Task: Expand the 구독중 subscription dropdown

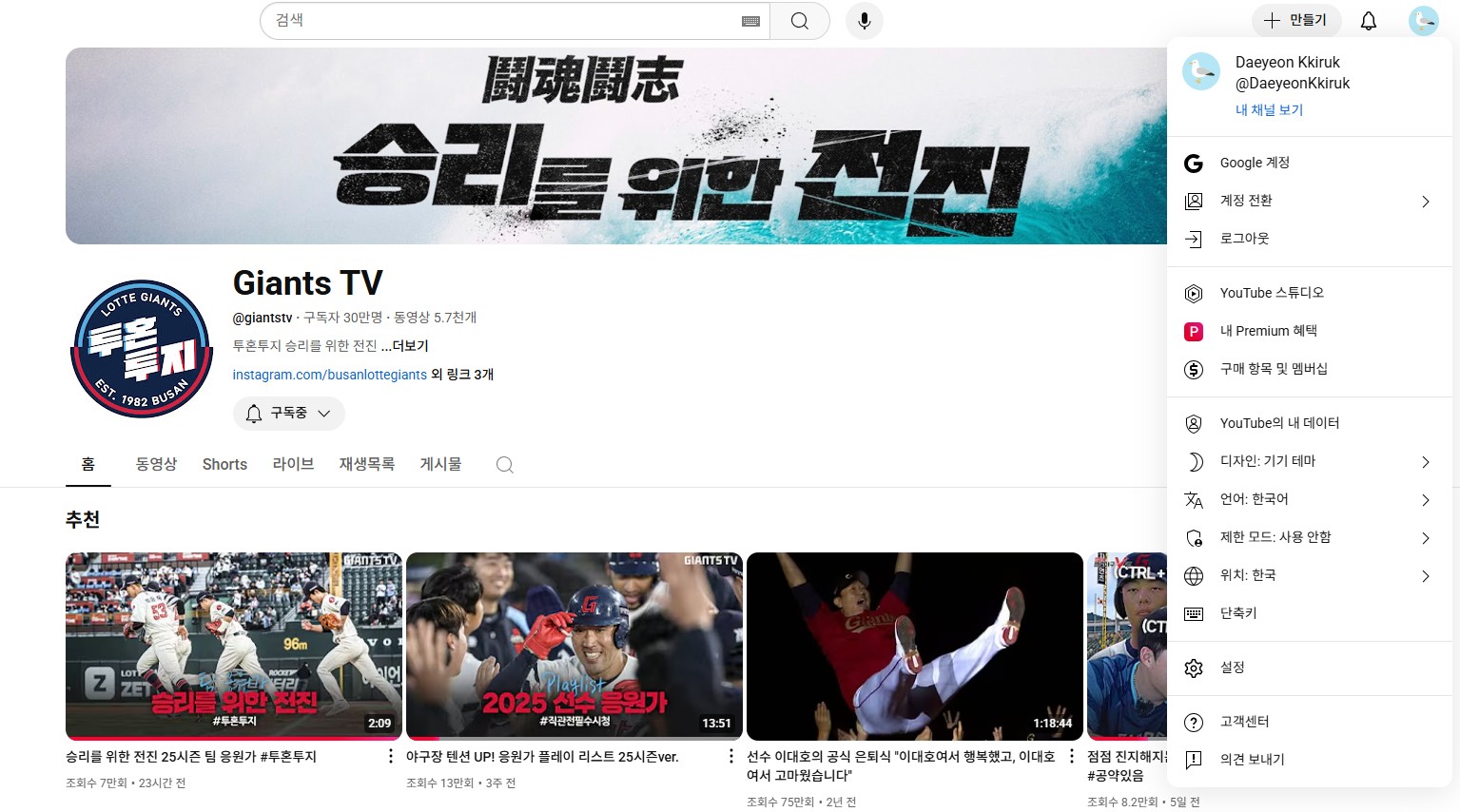Action: (288, 413)
